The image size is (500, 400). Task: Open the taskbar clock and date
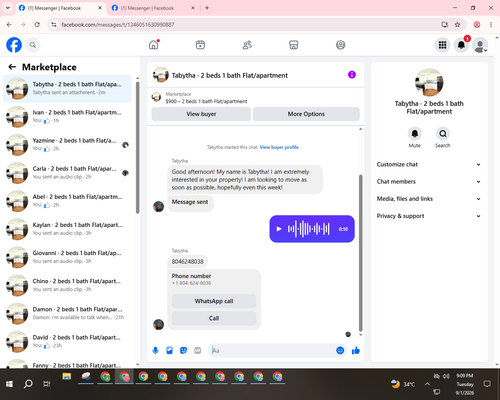[x=465, y=384]
